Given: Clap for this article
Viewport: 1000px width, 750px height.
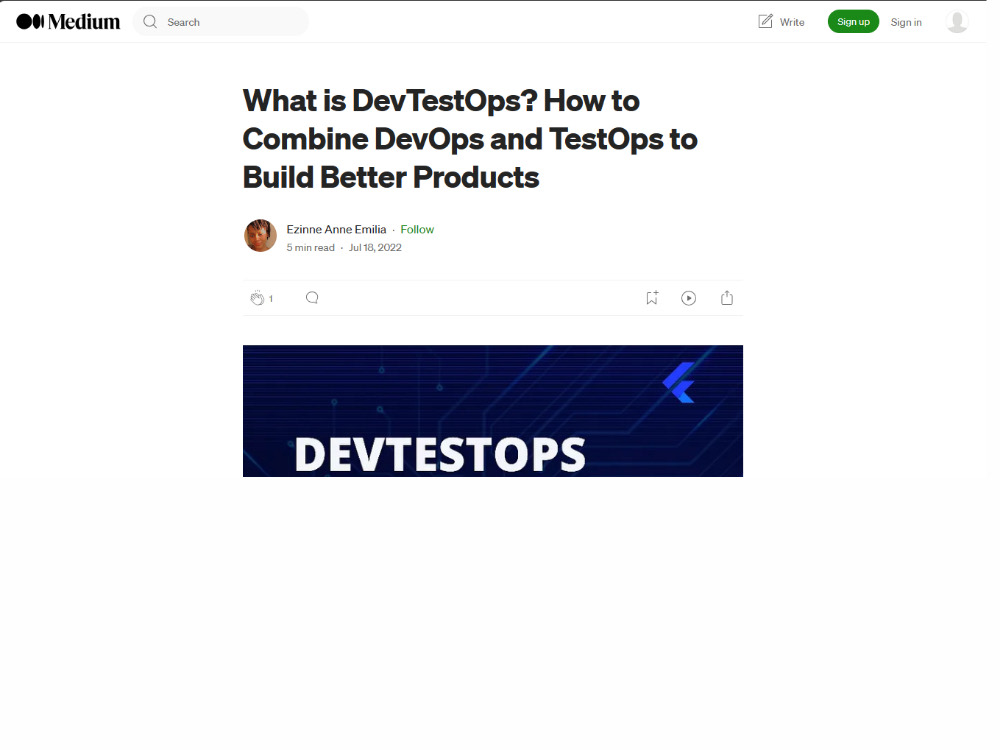Looking at the screenshot, I should pos(257,298).
